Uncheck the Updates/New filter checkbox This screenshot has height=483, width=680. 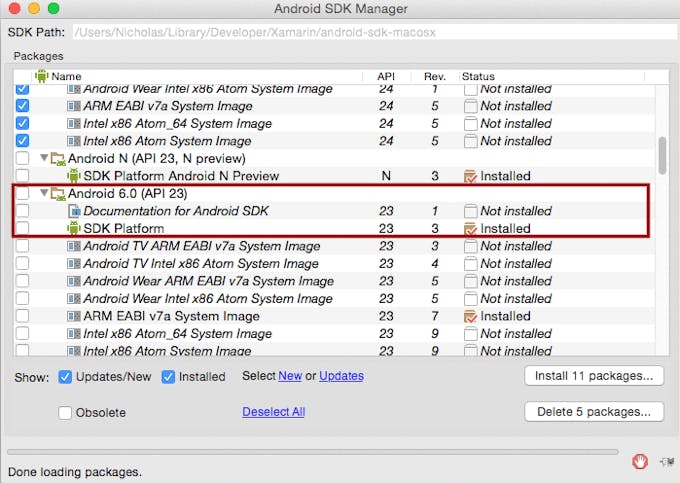click(x=65, y=377)
